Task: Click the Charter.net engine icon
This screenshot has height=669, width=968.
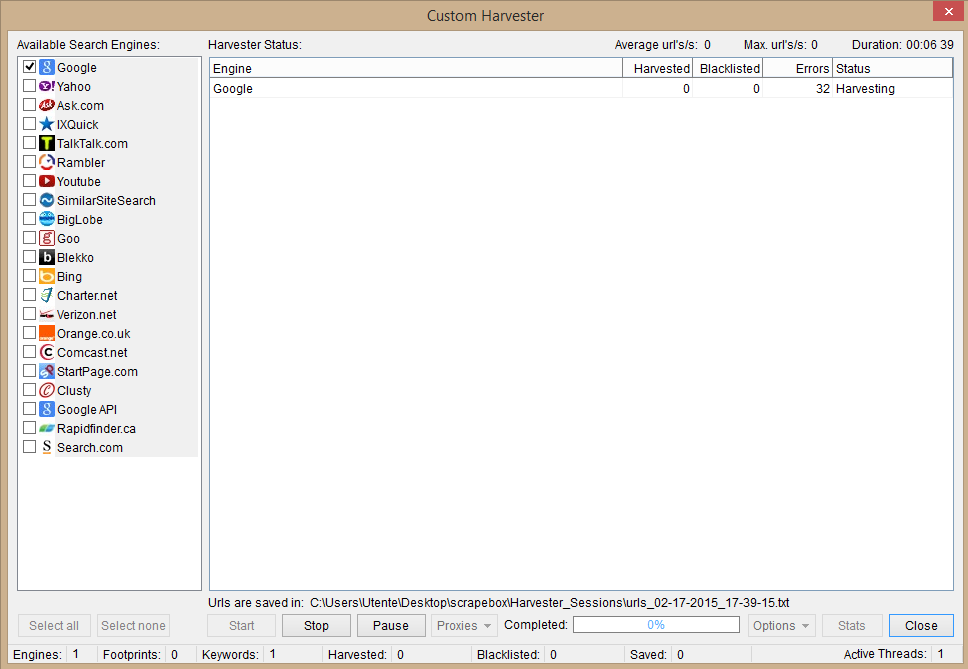Action: coord(47,295)
